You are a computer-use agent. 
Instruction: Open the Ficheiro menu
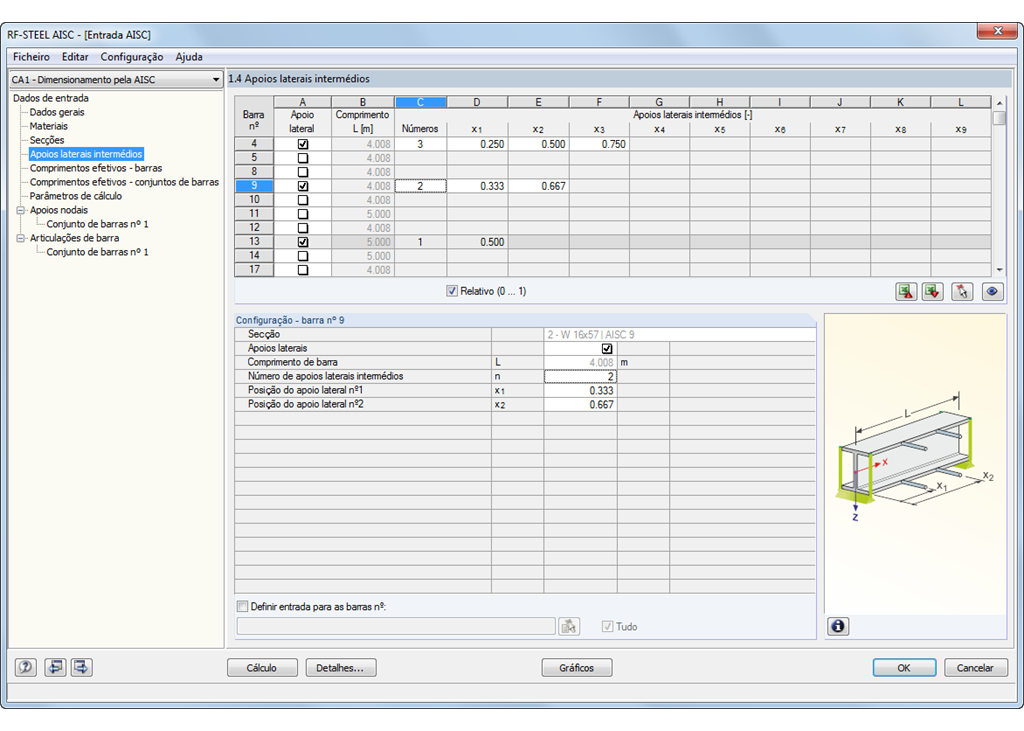pyautogui.click(x=31, y=57)
